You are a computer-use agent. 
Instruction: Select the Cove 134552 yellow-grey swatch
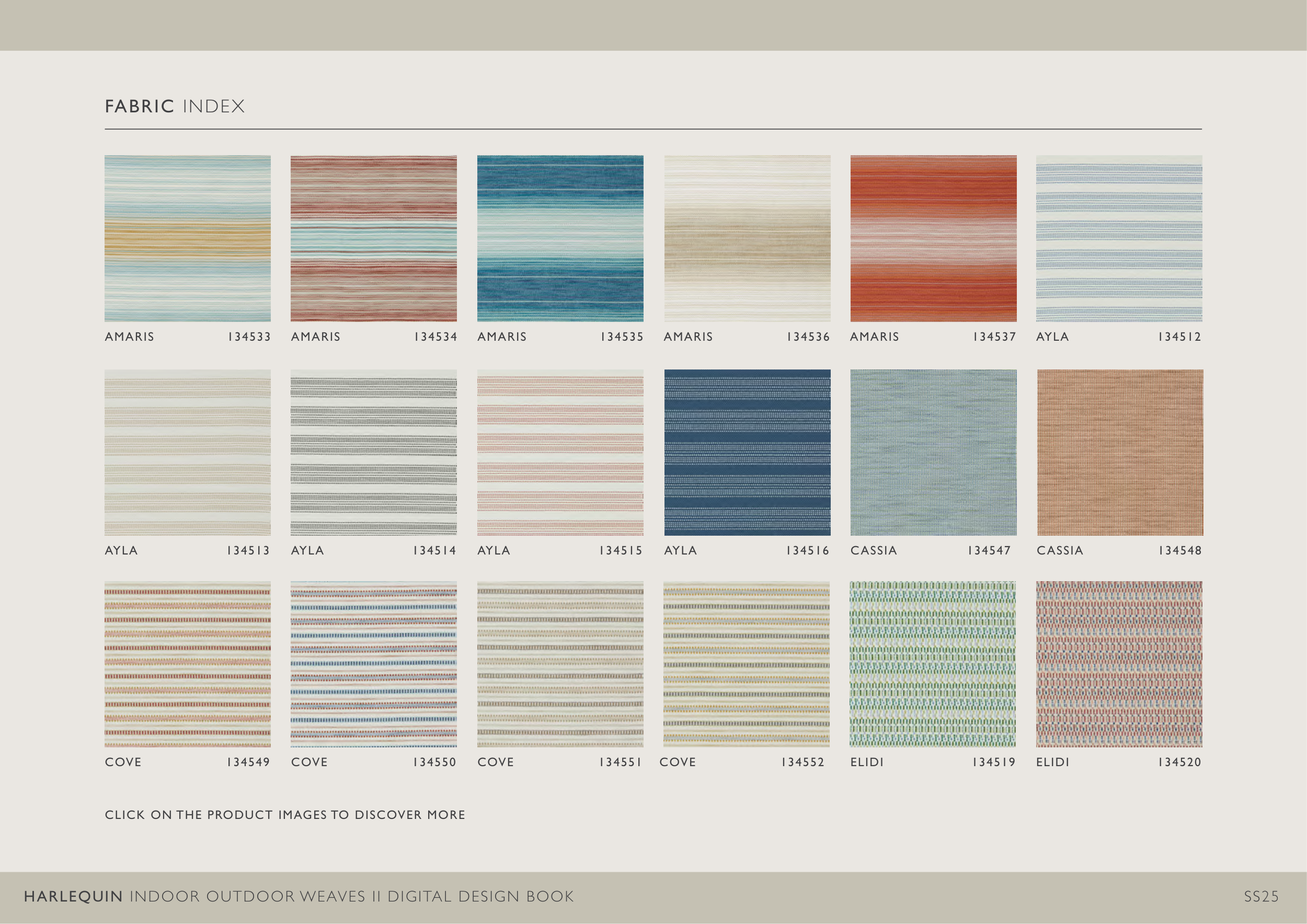tap(746, 664)
